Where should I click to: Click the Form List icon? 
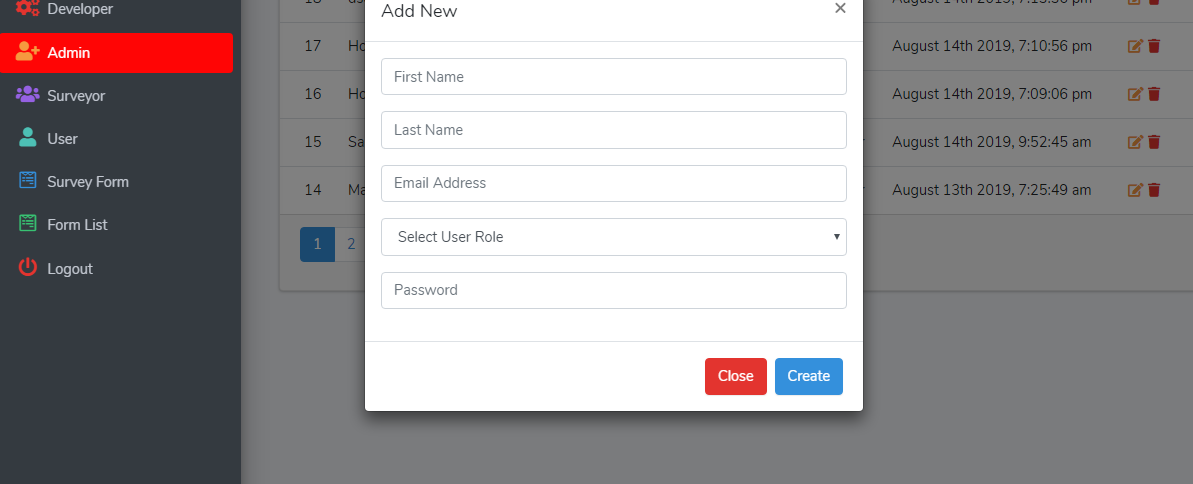click(27, 224)
